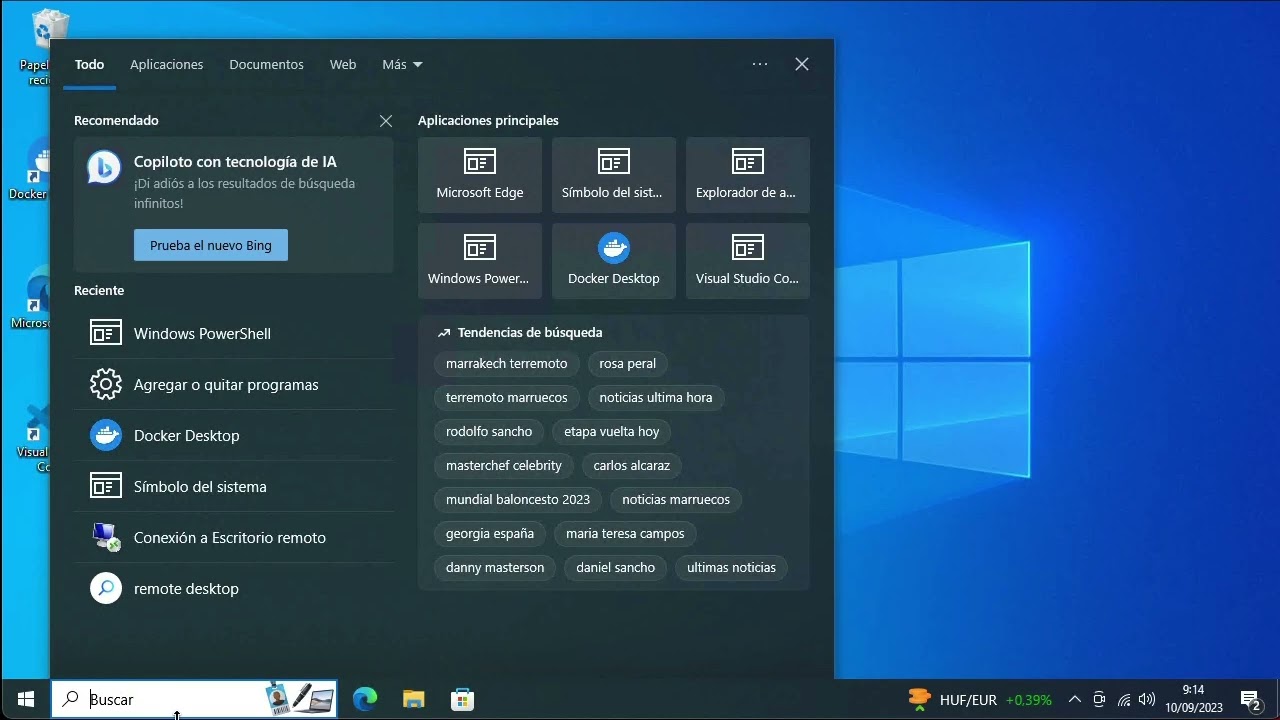
Task: Switch to the Web tab
Action: (343, 64)
